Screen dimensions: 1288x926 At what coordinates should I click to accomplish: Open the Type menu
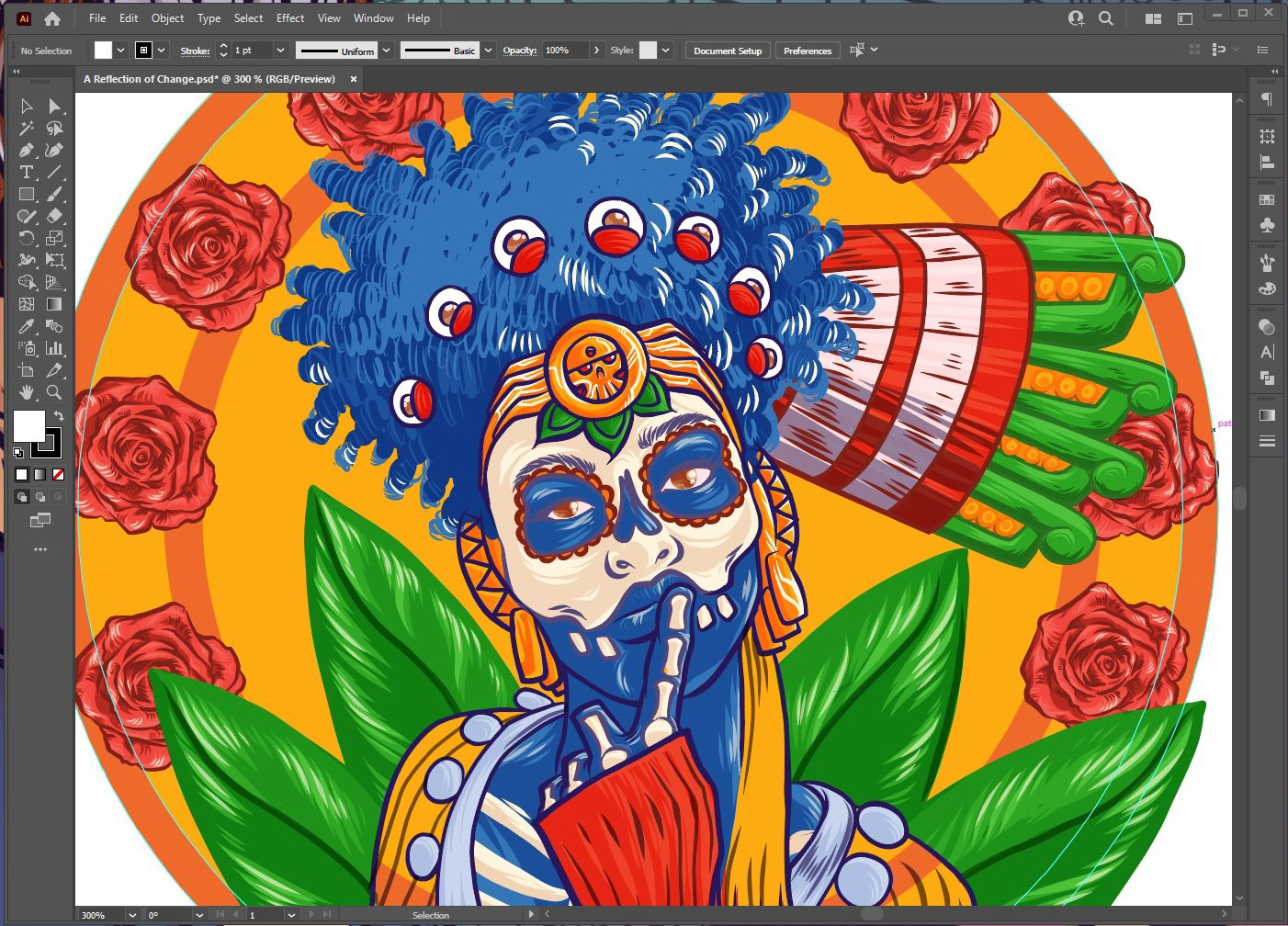point(209,17)
